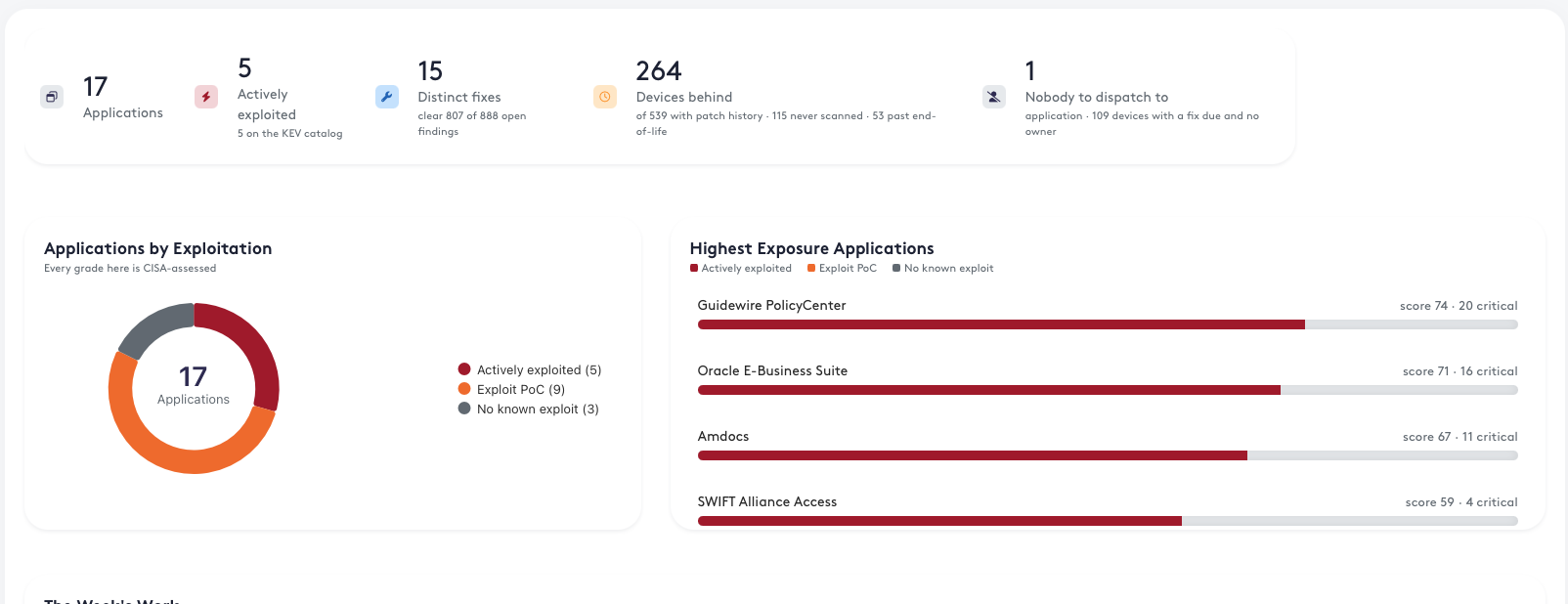
Task: Click the red Actively exploited legend swatch above bars
Action: [694, 268]
